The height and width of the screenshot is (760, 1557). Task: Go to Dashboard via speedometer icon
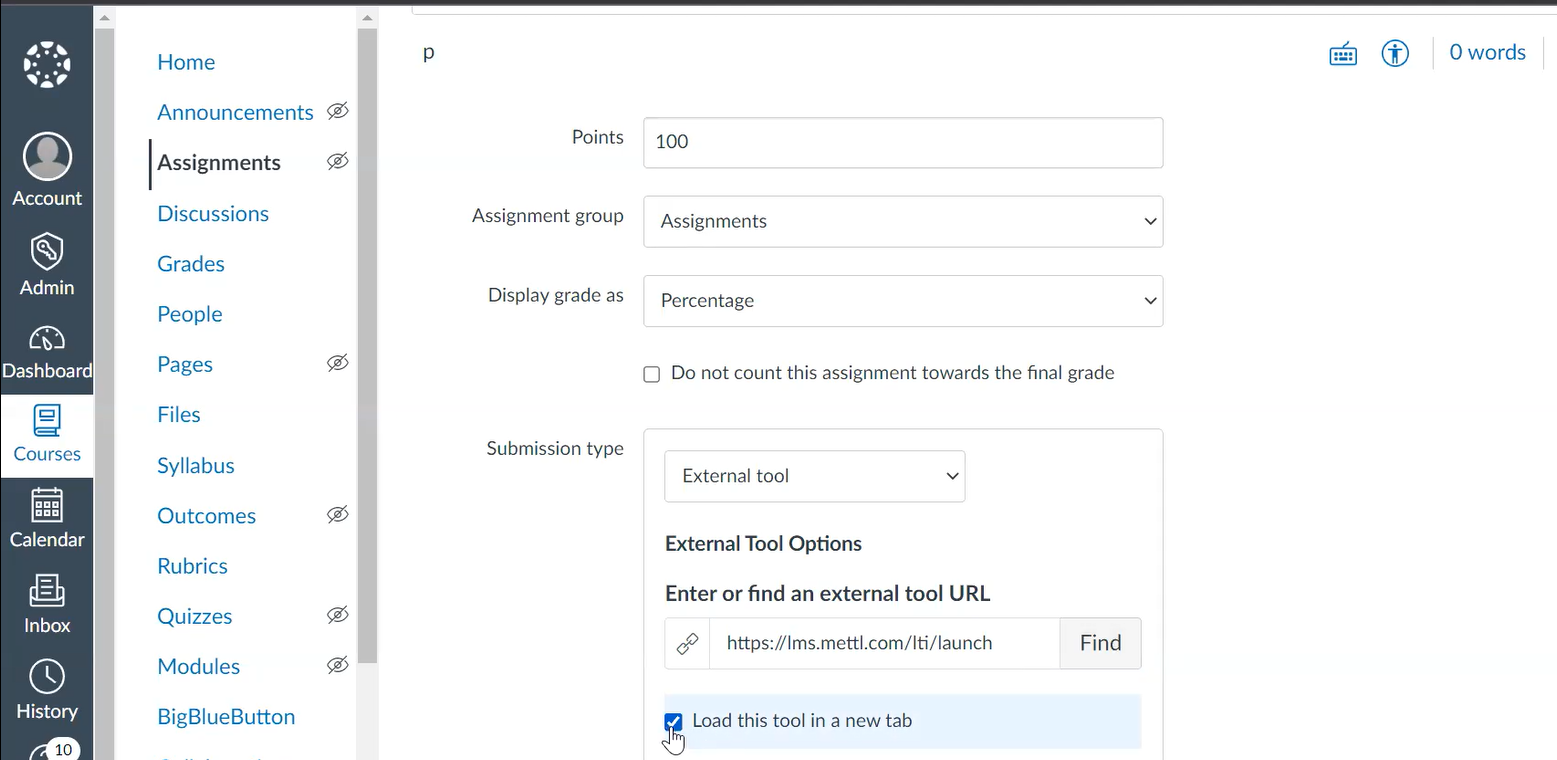(47, 339)
